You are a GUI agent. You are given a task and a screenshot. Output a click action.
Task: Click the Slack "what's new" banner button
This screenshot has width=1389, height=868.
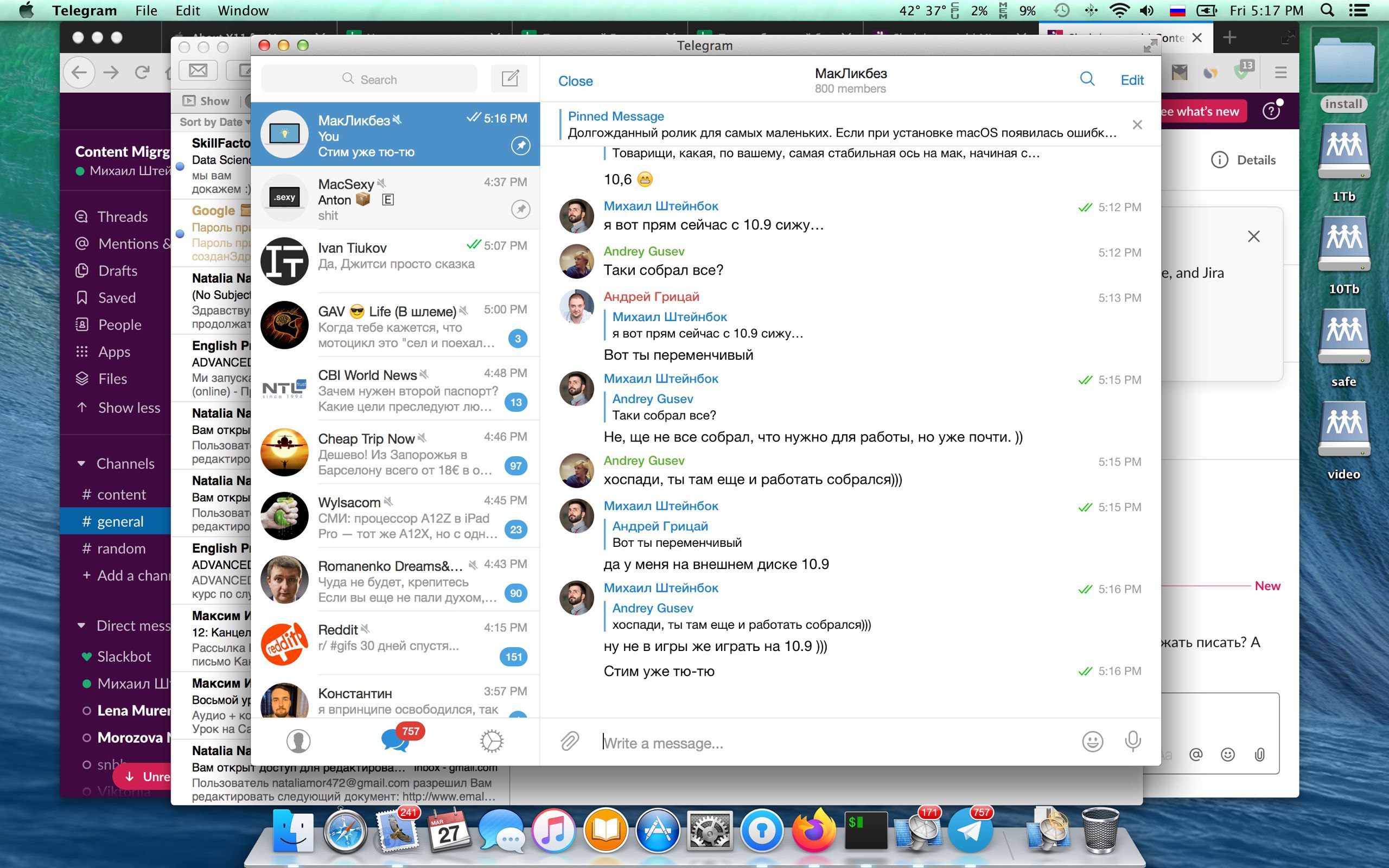(x=1202, y=111)
